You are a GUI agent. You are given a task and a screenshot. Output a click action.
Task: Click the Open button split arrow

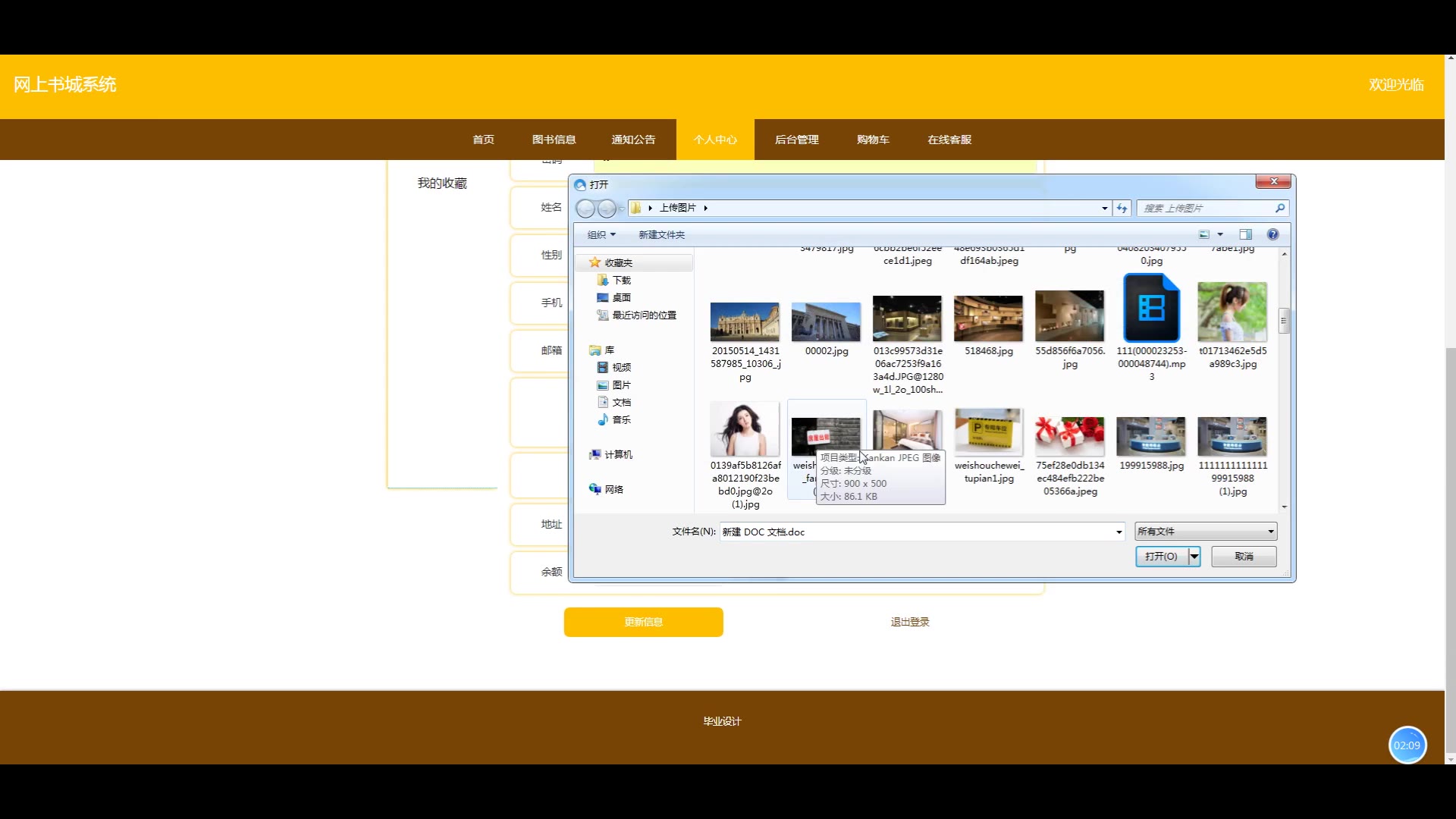click(x=1194, y=557)
